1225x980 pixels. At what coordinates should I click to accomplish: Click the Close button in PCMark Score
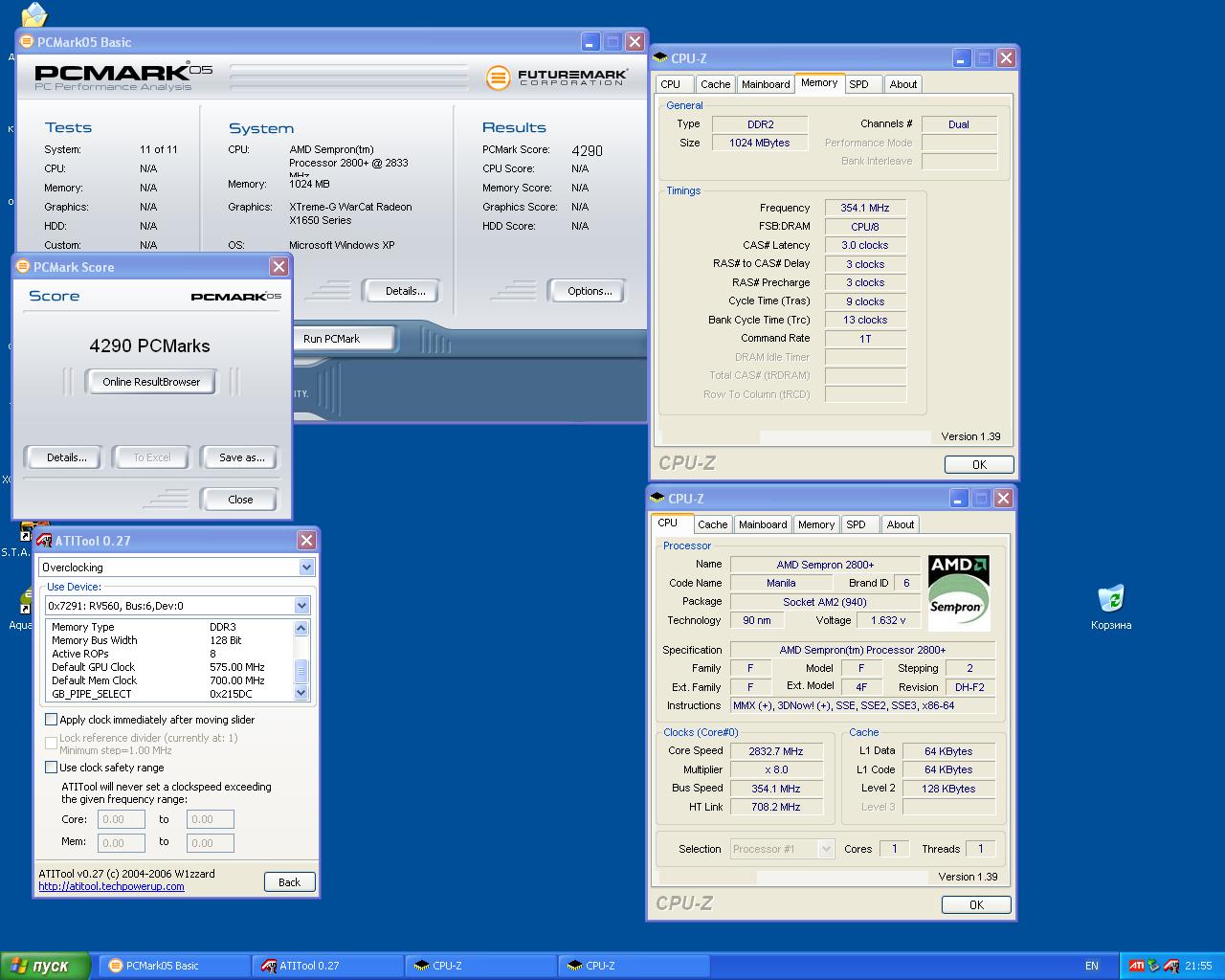(240, 500)
